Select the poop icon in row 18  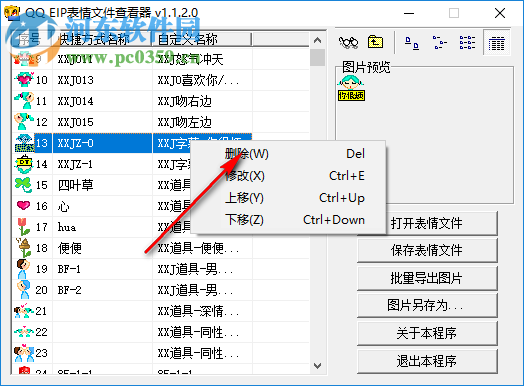coord(24,248)
